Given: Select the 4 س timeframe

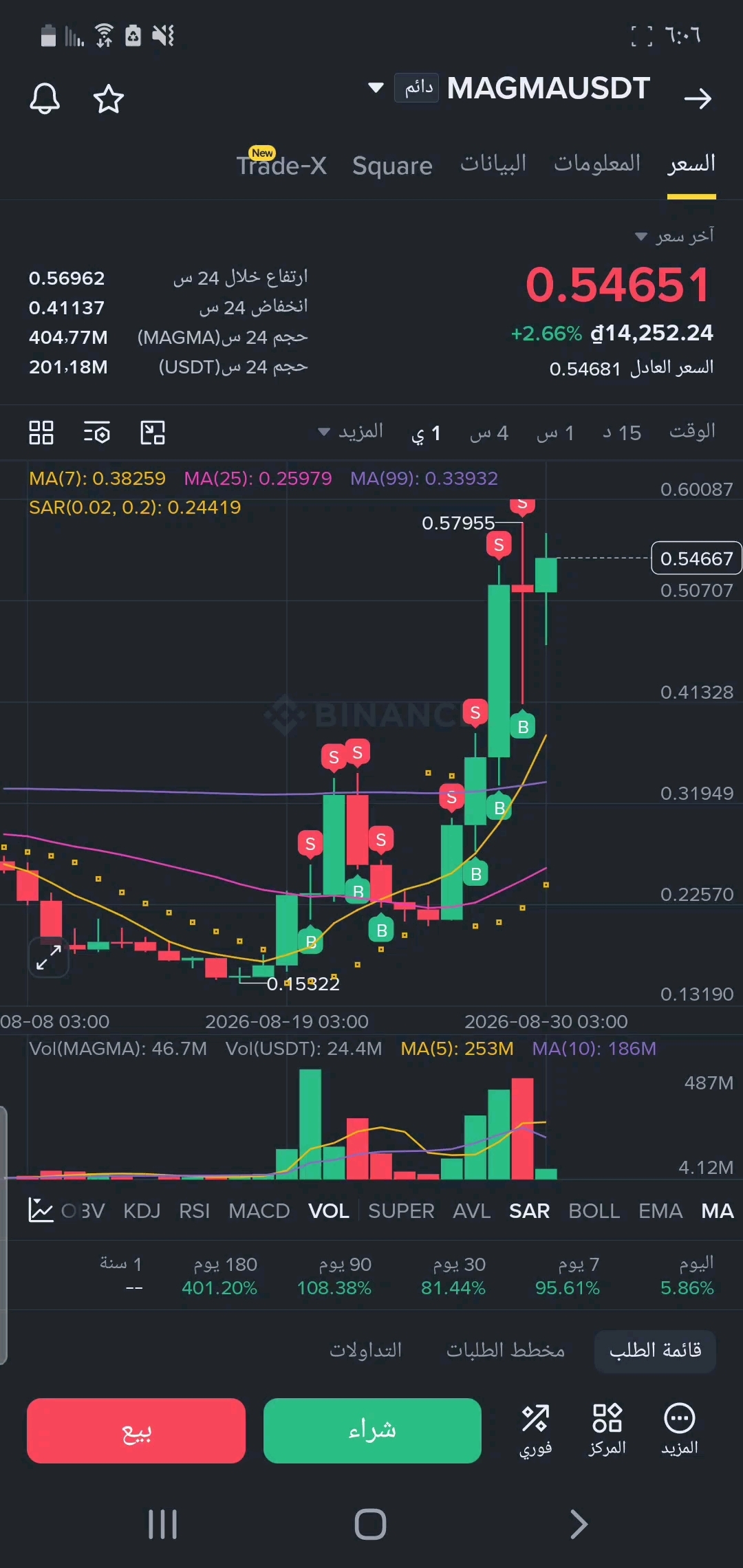Looking at the screenshot, I should (x=489, y=433).
